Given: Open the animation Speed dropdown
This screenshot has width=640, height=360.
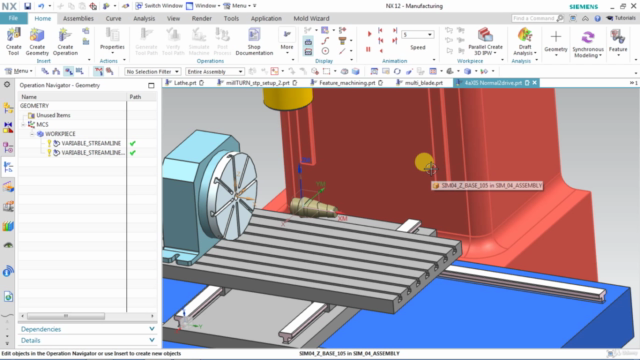Looking at the screenshot, I should click(x=417, y=35).
